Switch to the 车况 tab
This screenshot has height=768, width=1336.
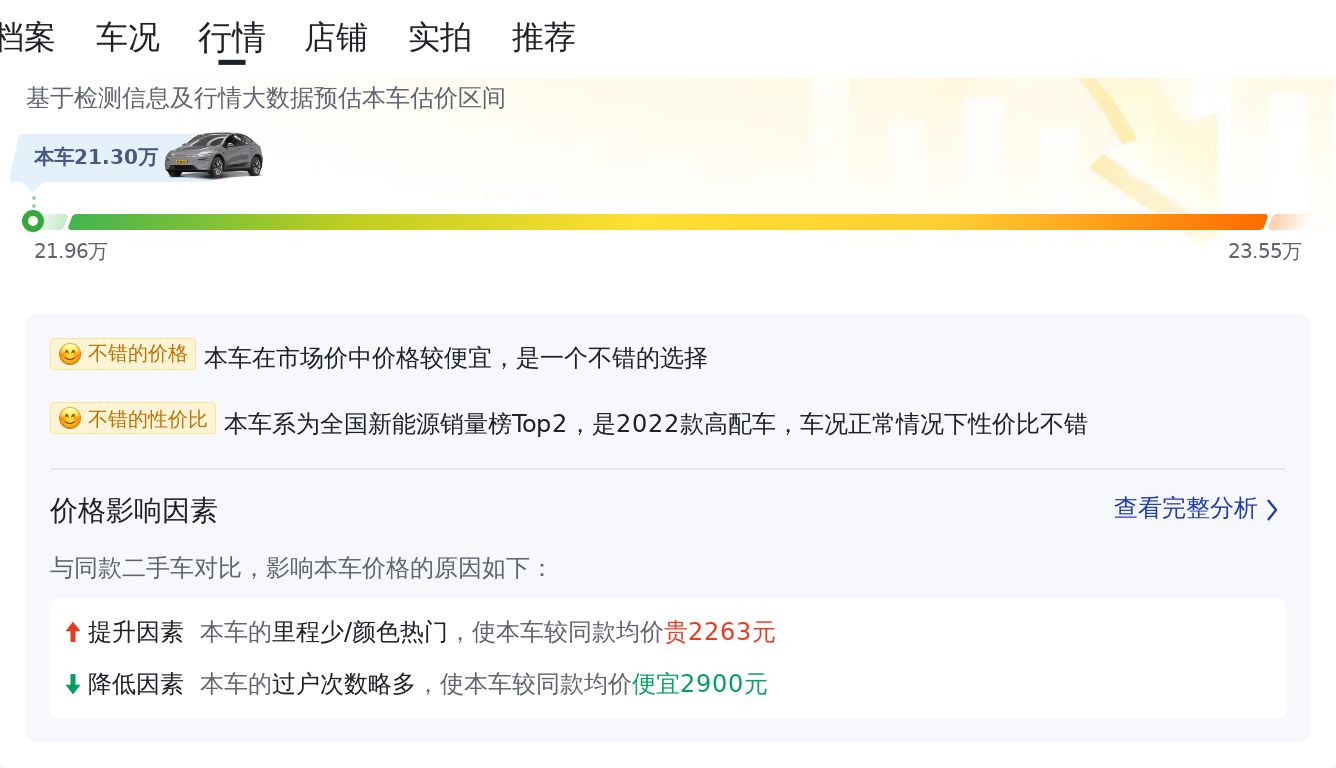tap(128, 38)
